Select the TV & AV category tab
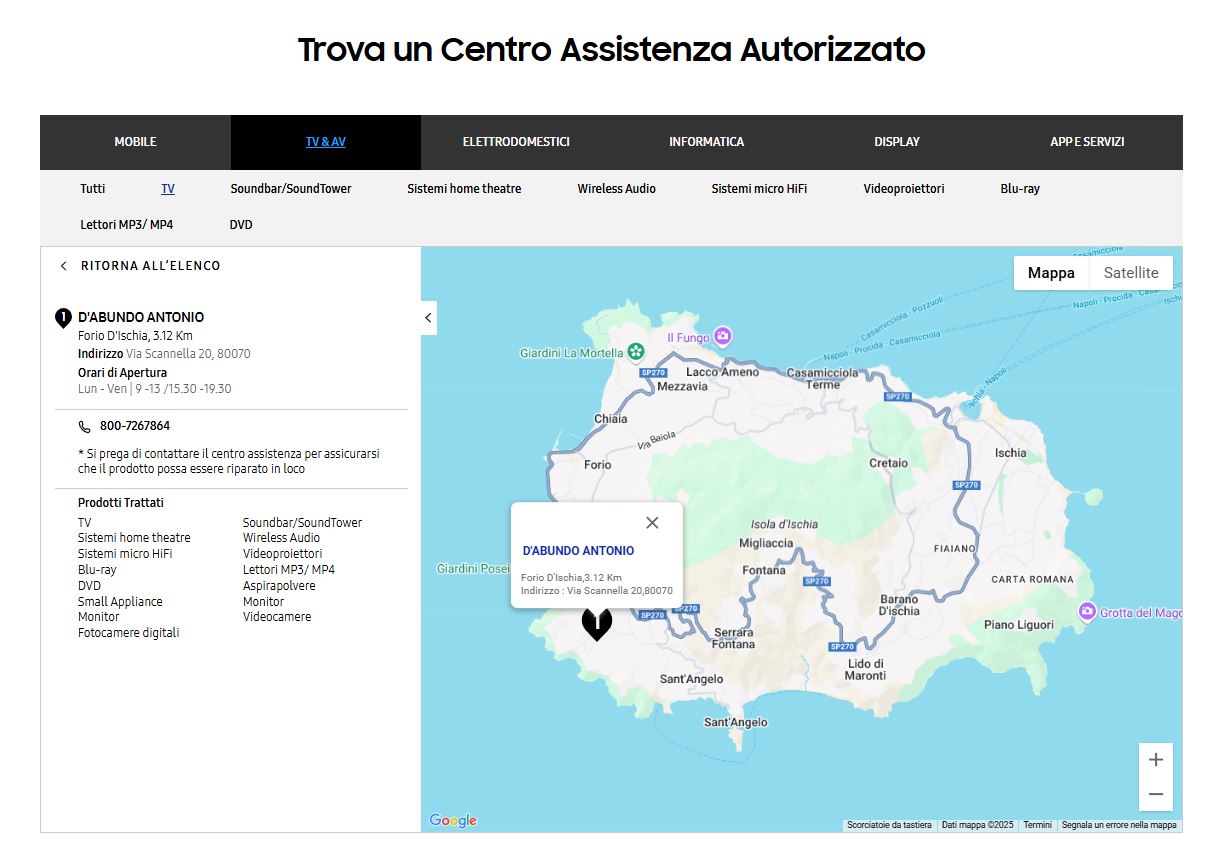This screenshot has width=1212, height=857. tap(326, 142)
